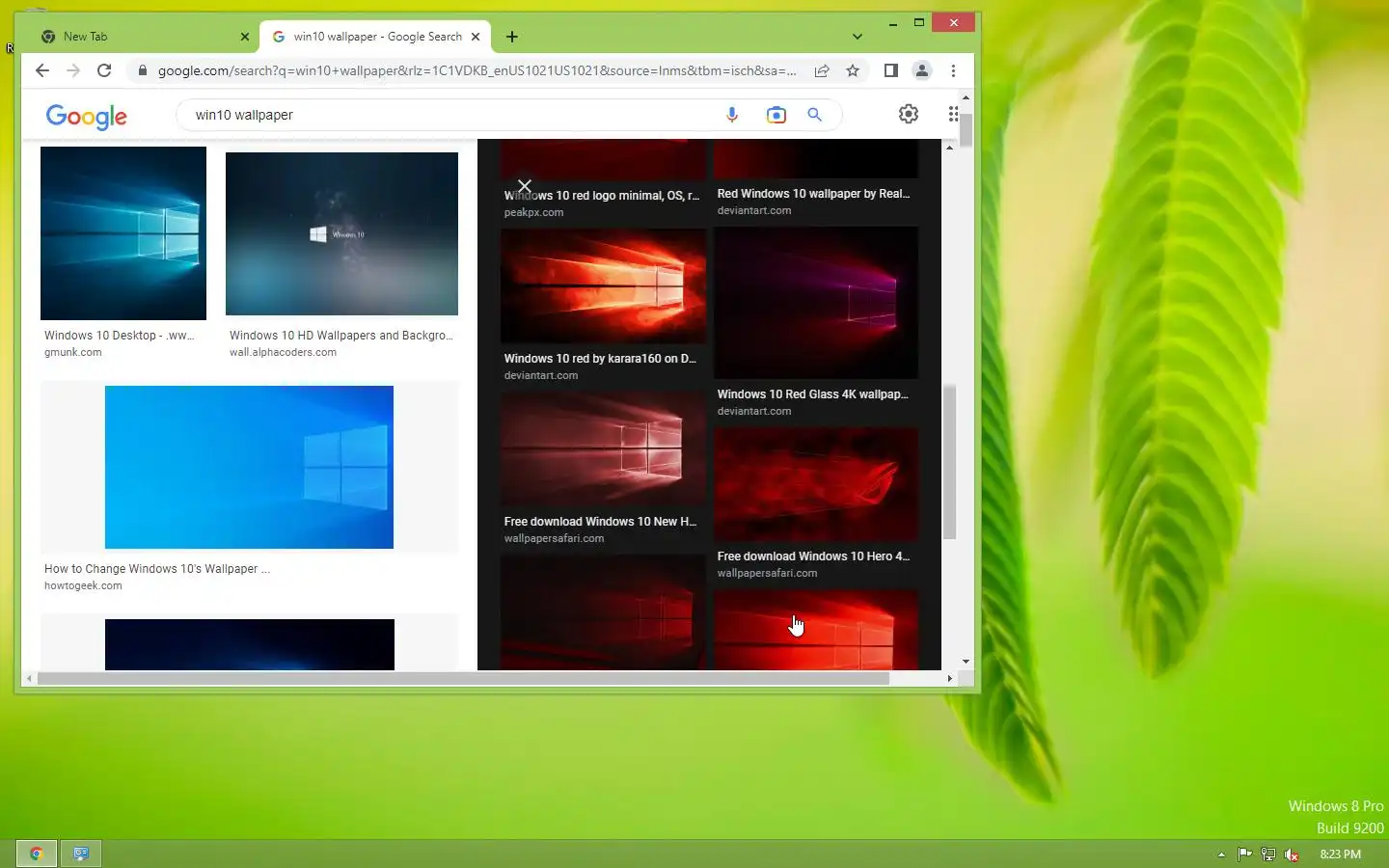
Task: Open the How to Change Windows 10's Wallpaper image
Action: pos(249,467)
